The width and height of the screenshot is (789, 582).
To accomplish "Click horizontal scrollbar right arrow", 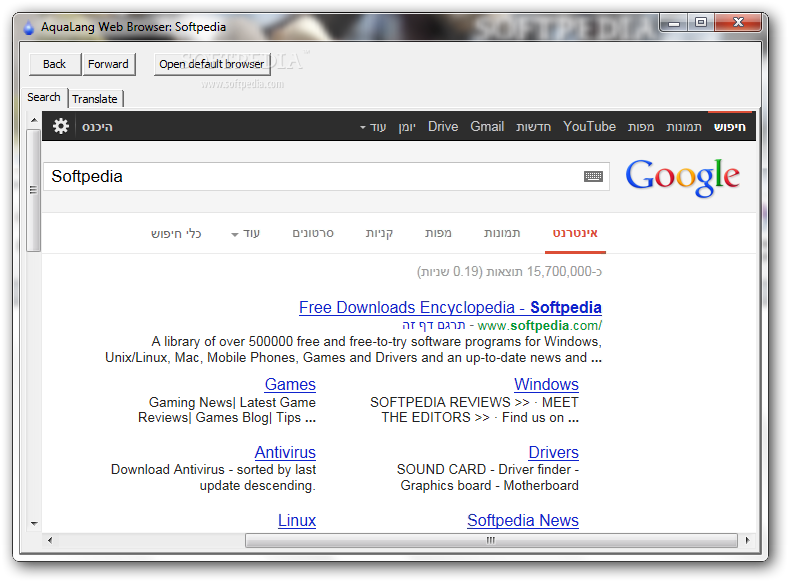I will 748,540.
